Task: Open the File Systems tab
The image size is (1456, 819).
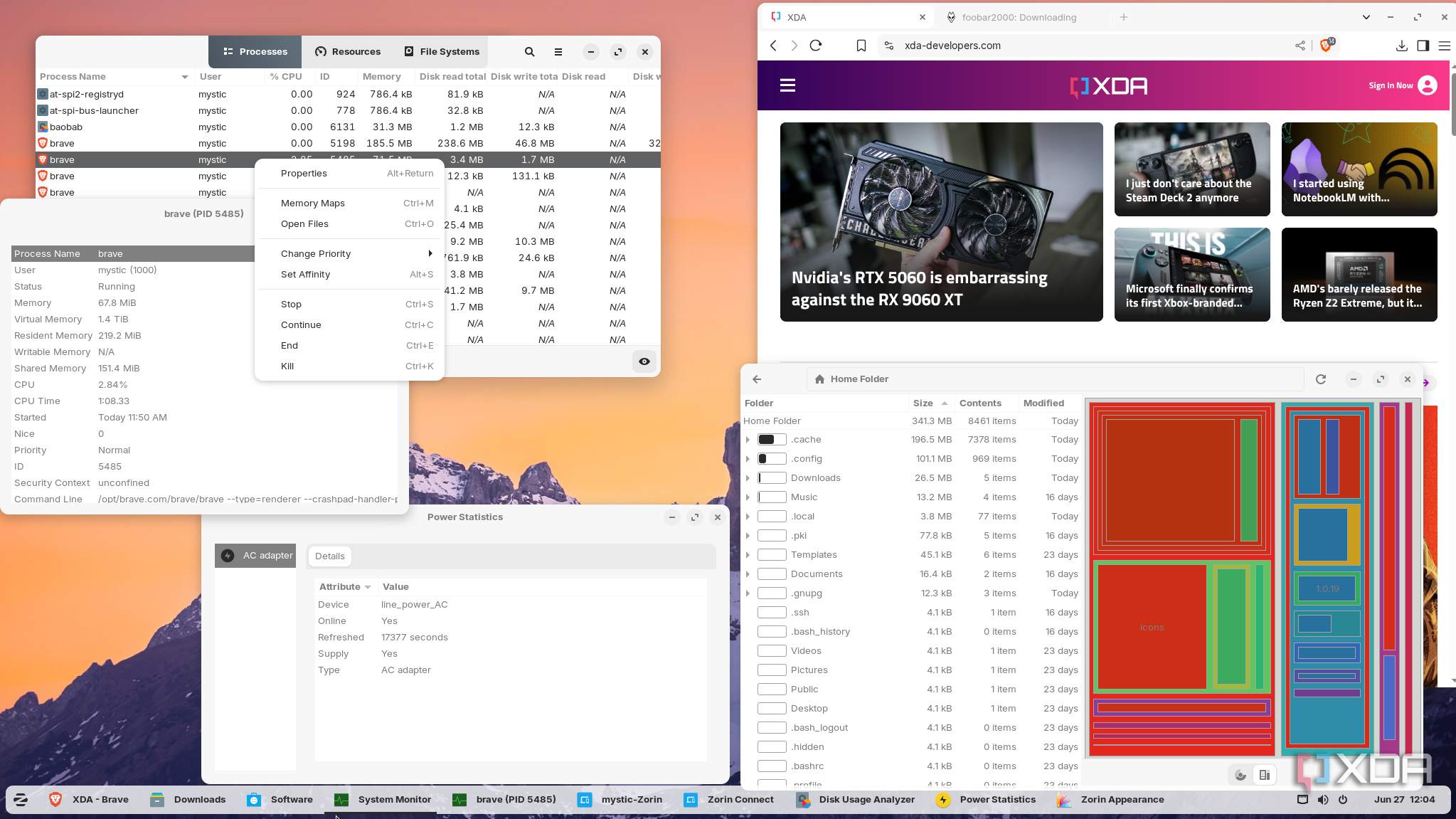Action: [x=442, y=52]
